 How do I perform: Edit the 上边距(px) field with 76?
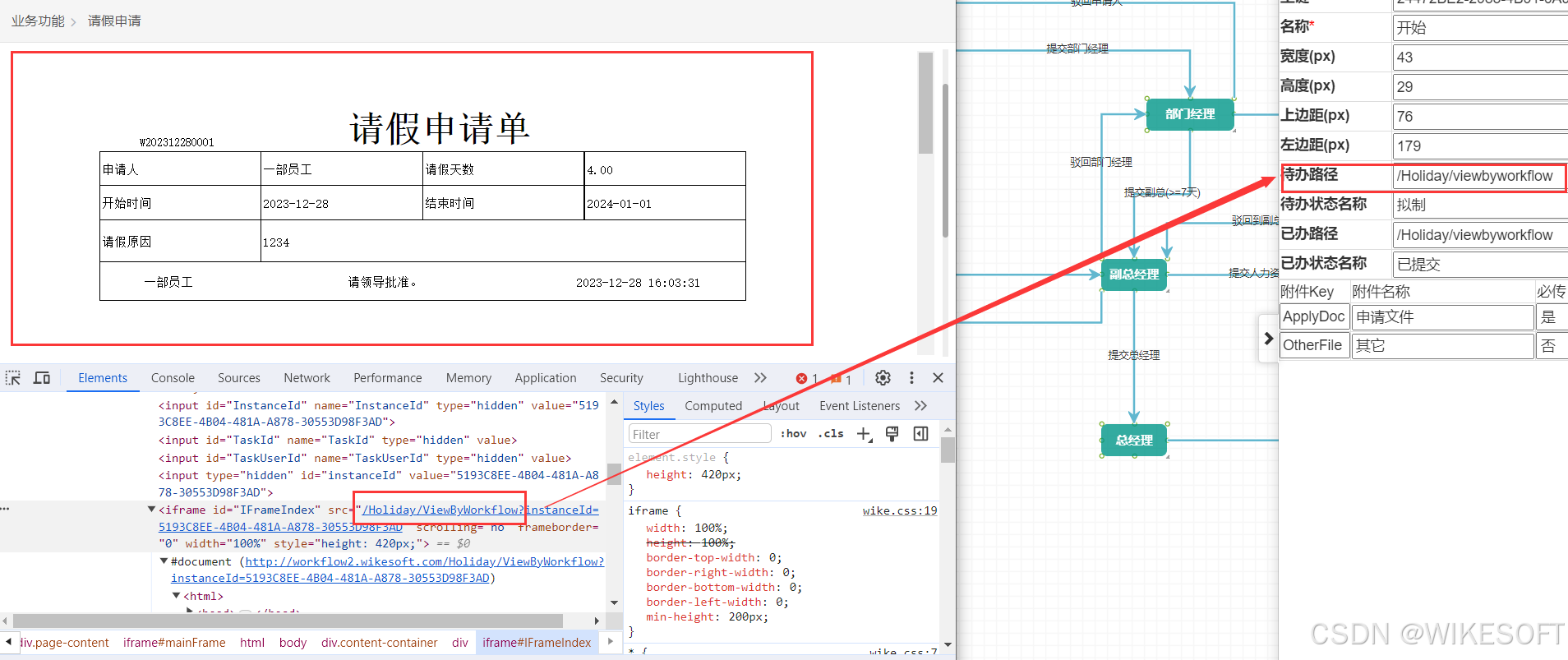(x=1480, y=117)
